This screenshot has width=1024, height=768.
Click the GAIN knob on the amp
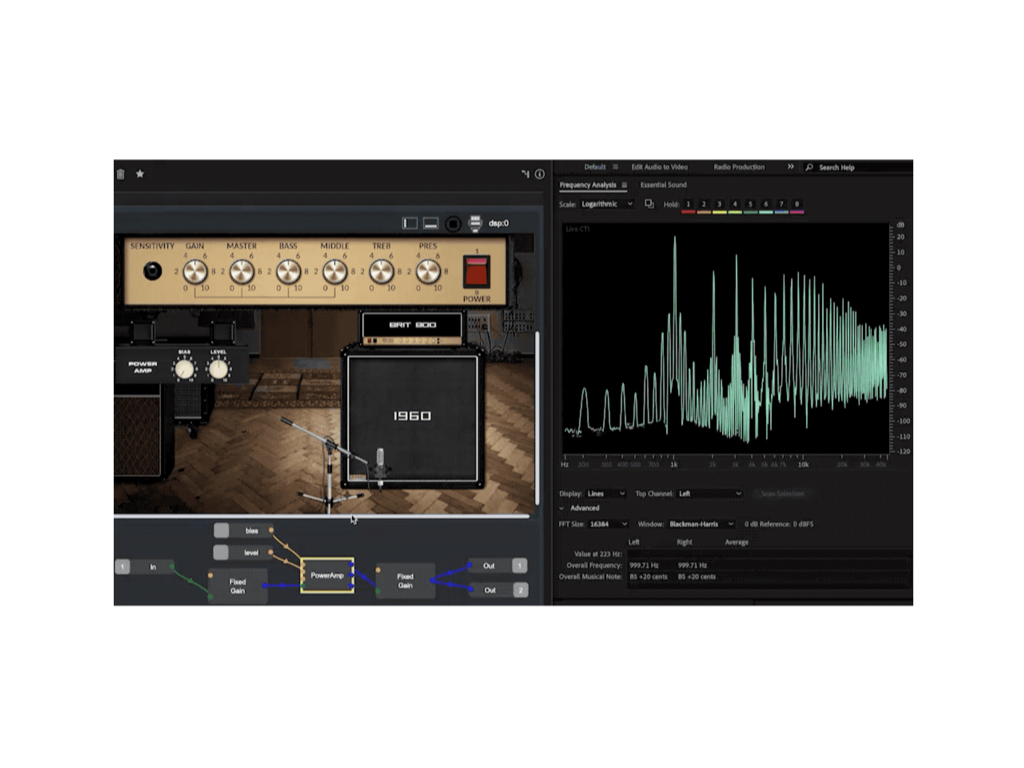tap(195, 271)
